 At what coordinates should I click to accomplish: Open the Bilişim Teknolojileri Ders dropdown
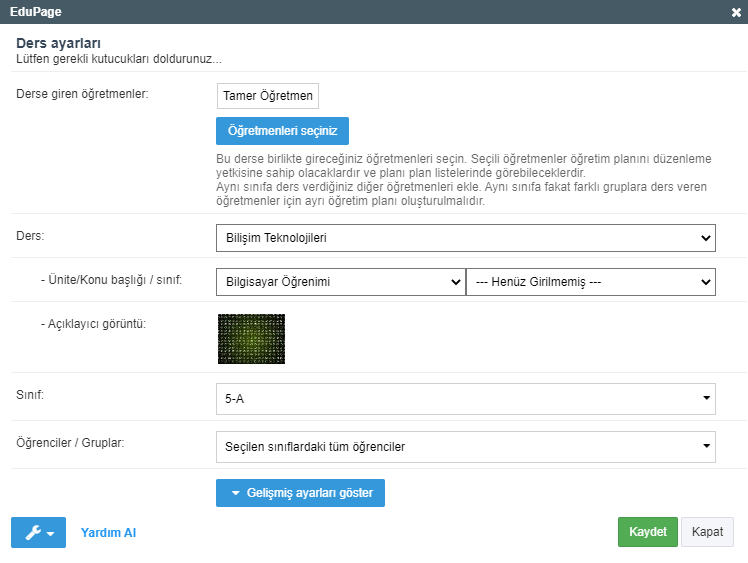[465, 238]
